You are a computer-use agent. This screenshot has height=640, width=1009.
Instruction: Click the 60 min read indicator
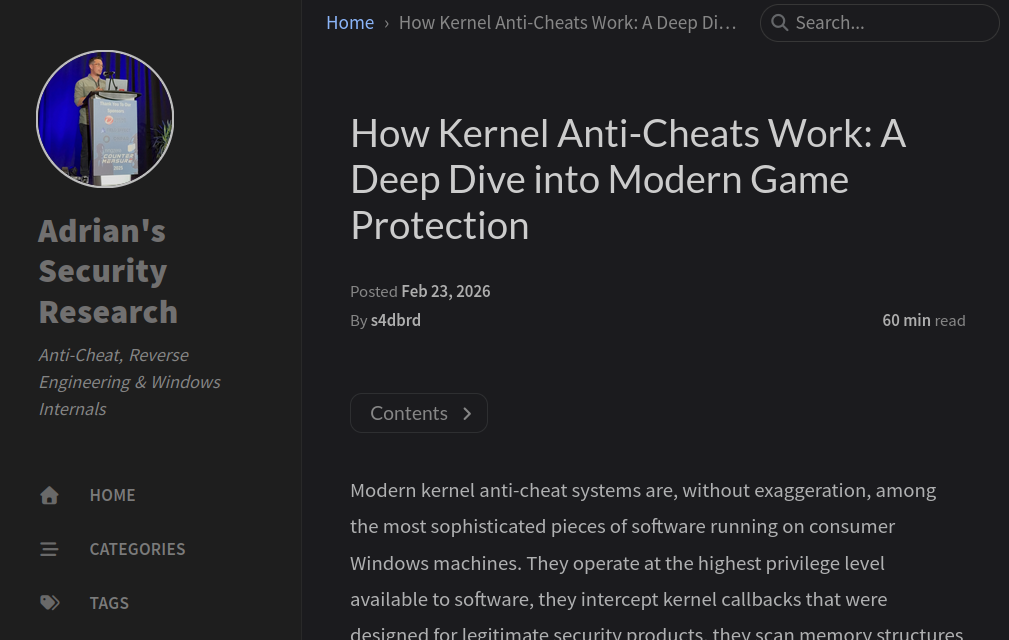(x=923, y=320)
